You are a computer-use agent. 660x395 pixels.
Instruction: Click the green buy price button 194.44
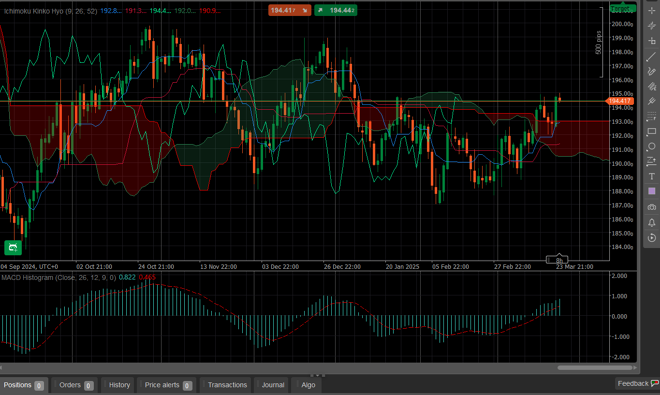(x=335, y=10)
